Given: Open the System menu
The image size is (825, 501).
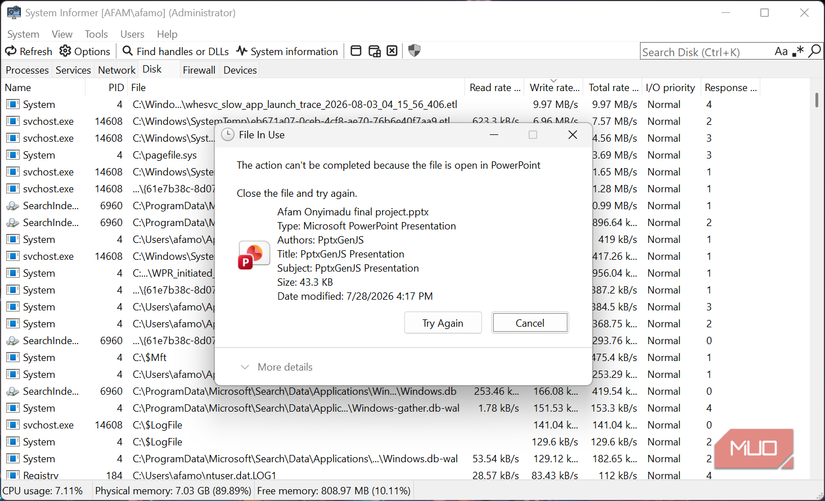Looking at the screenshot, I should (x=23, y=34).
